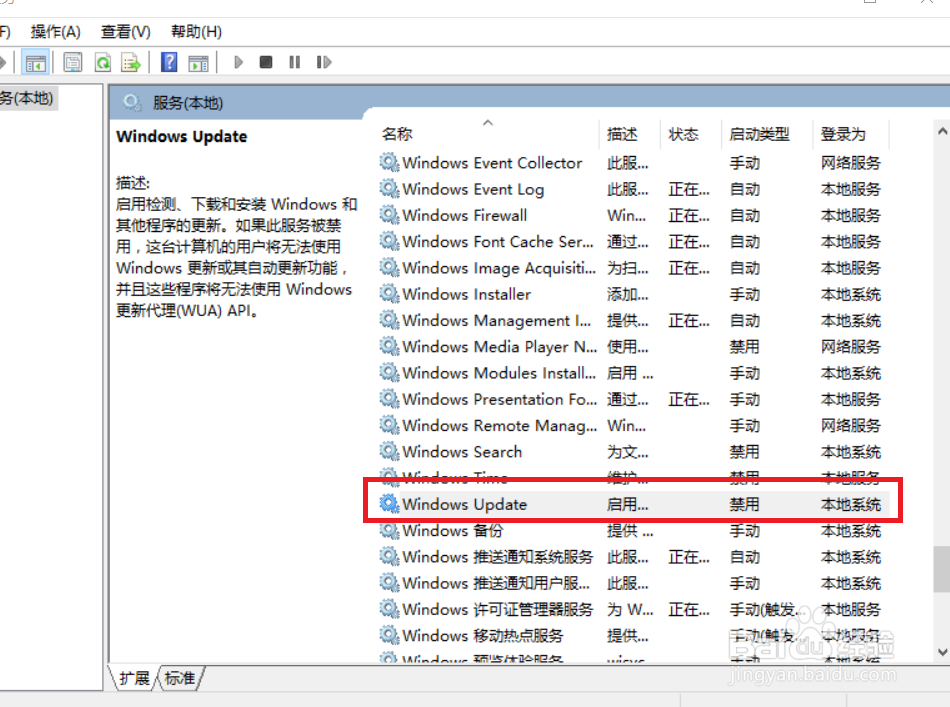Select the Windows Event Collector service
Viewport: 950px width, 707px height.
[x=633, y=163]
